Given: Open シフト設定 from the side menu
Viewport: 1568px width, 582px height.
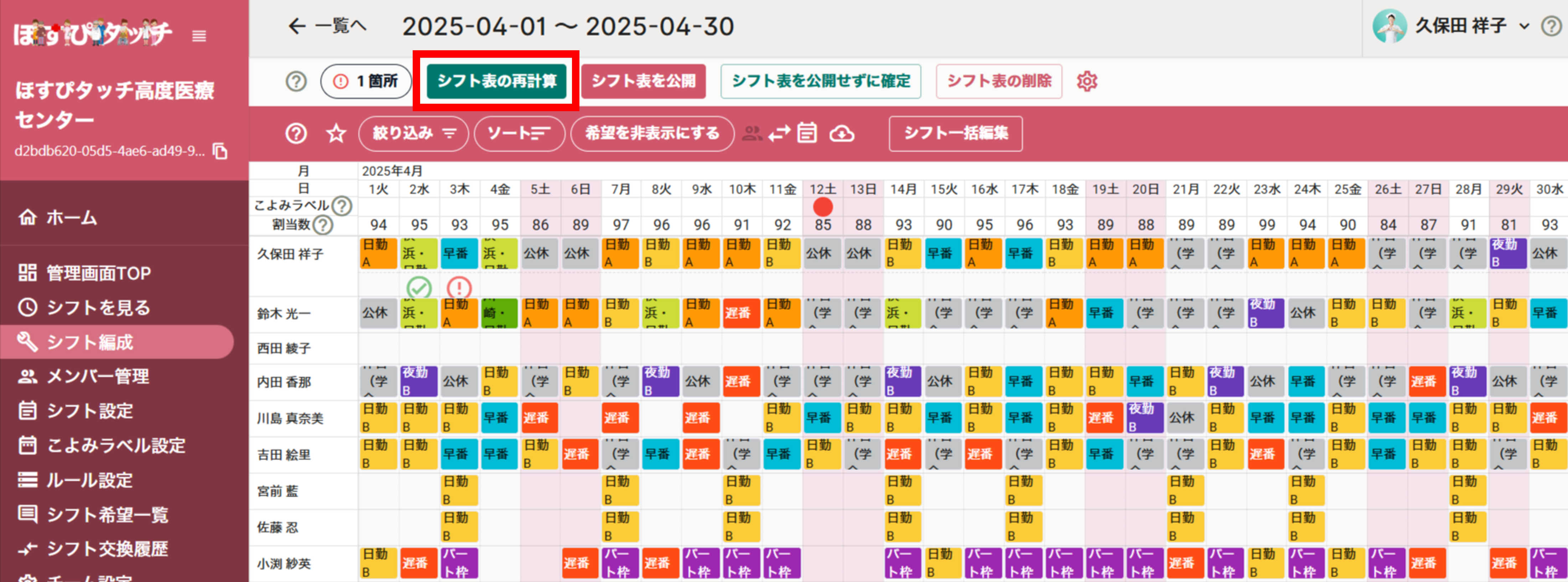Looking at the screenshot, I should (89, 412).
